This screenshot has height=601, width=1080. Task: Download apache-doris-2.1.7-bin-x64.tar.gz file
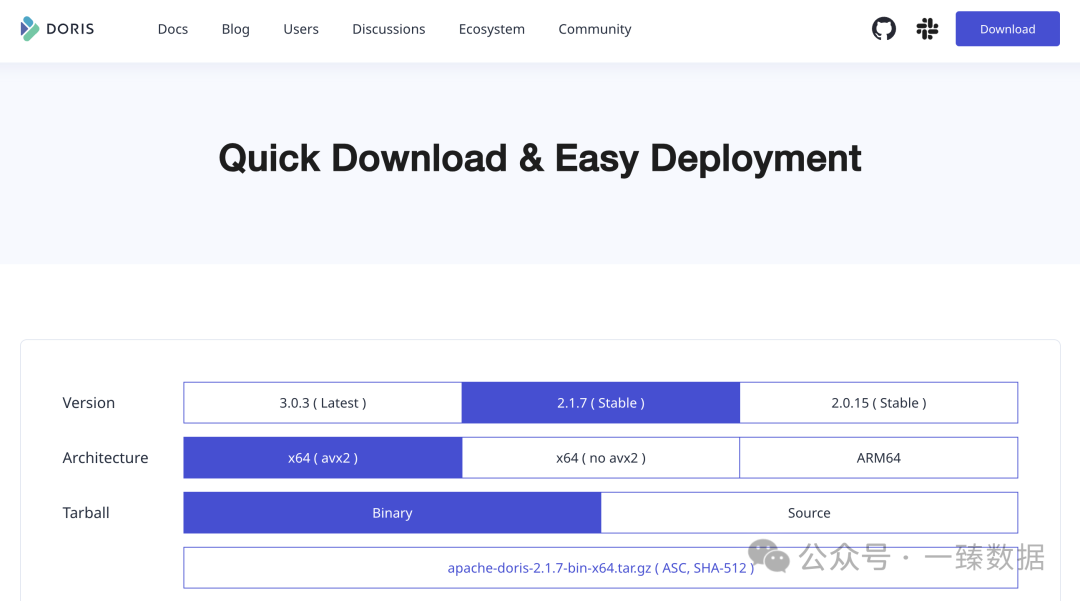coord(549,568)
